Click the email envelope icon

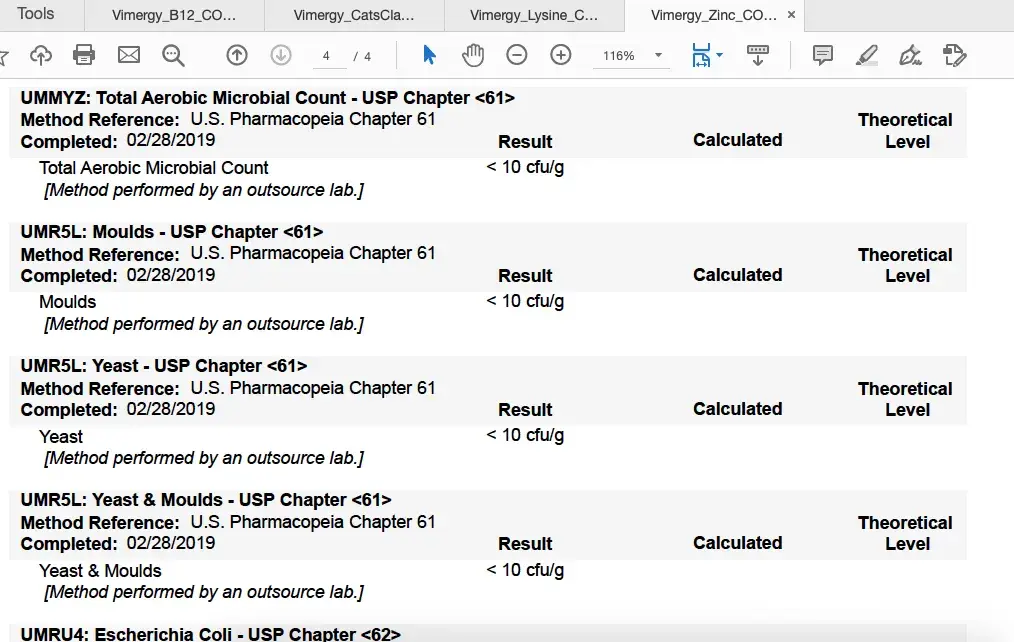click(129, 56)
